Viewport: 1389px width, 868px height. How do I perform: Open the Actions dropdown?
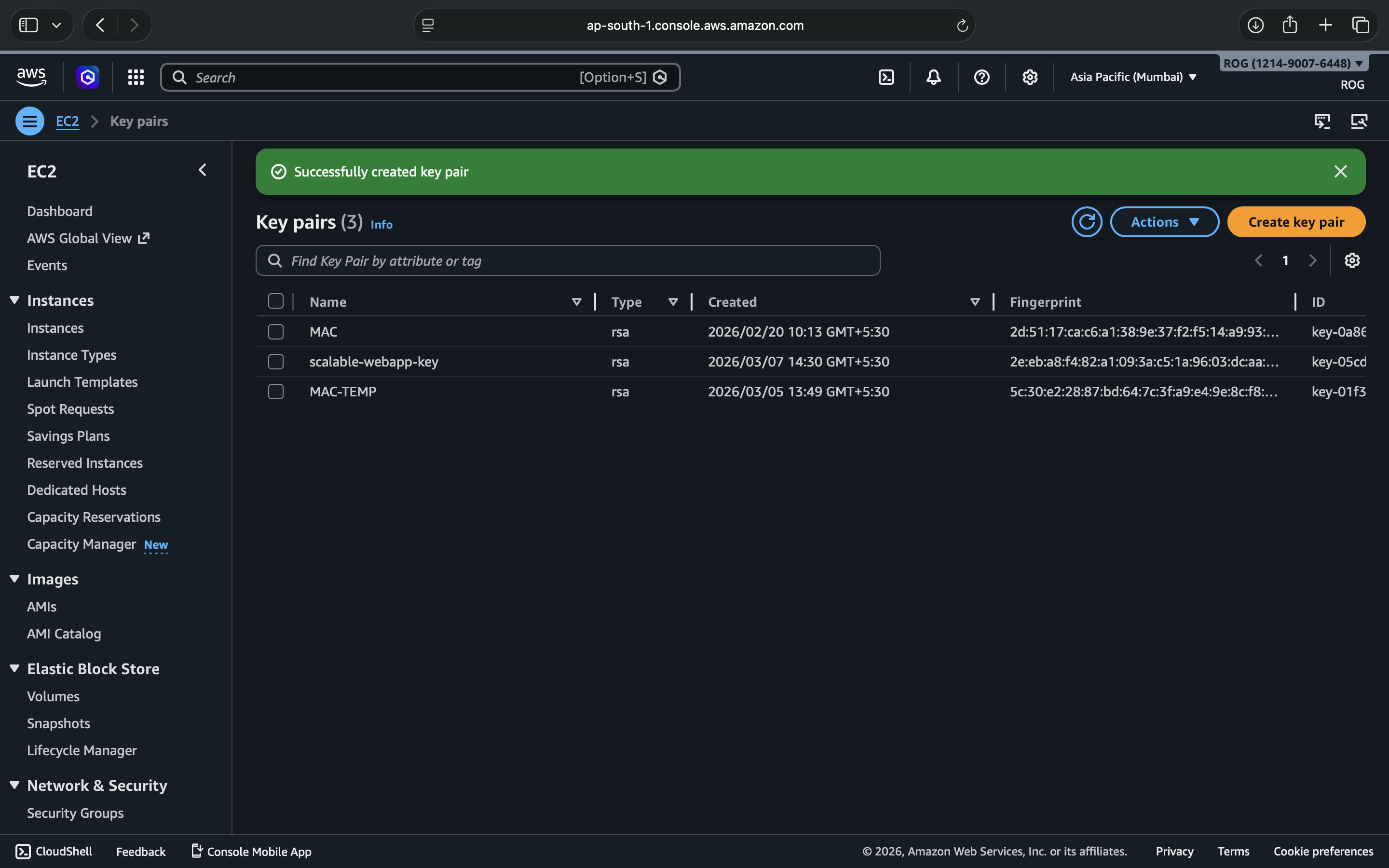pos(1164,222)
